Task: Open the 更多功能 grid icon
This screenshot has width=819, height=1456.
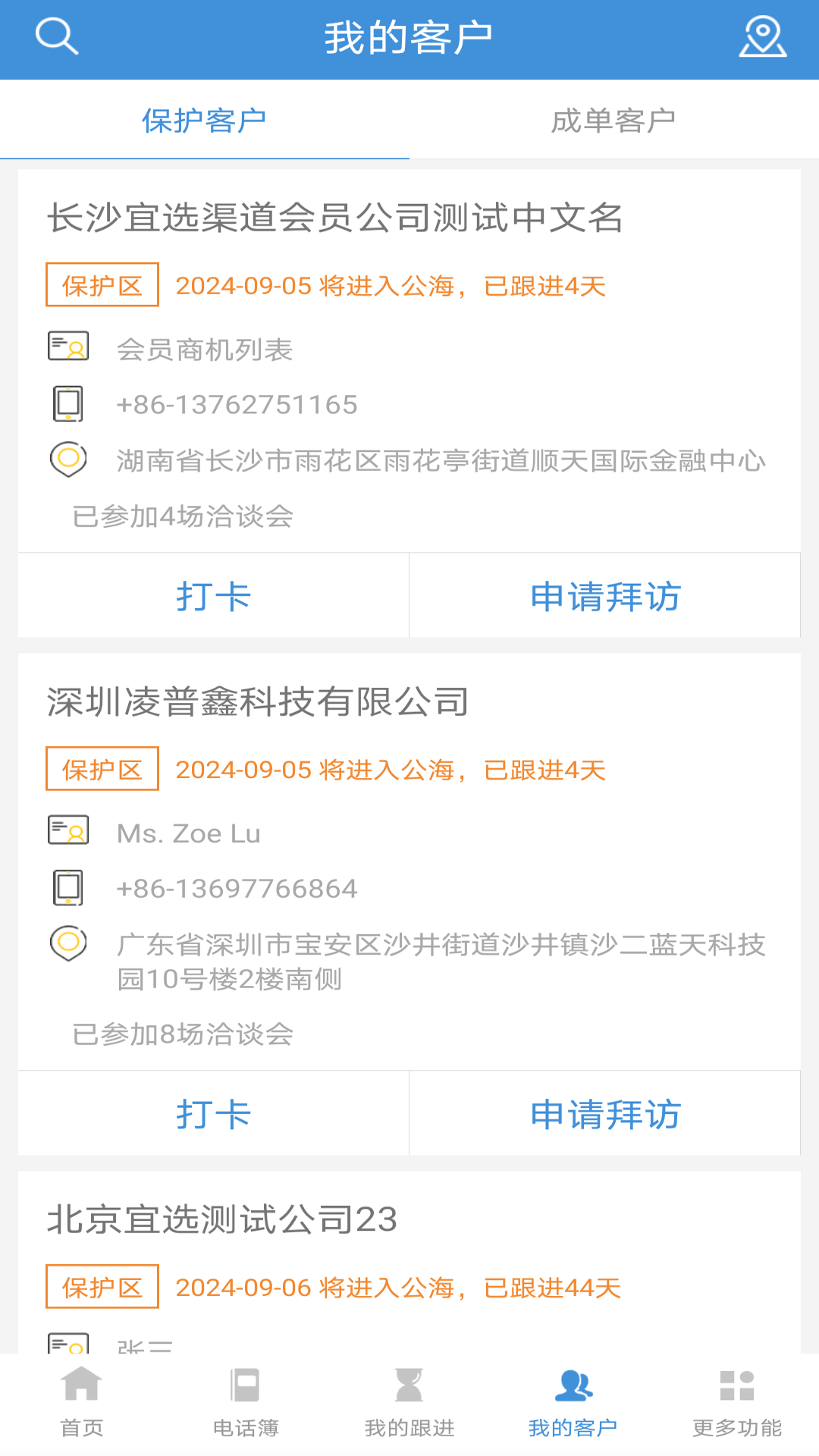Action: [x=737, y=1385]
